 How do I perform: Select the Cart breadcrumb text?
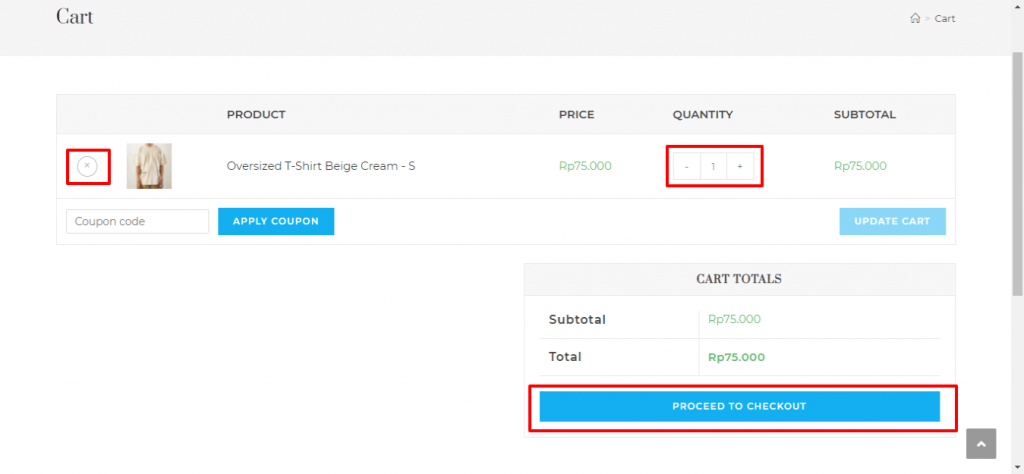945,19
